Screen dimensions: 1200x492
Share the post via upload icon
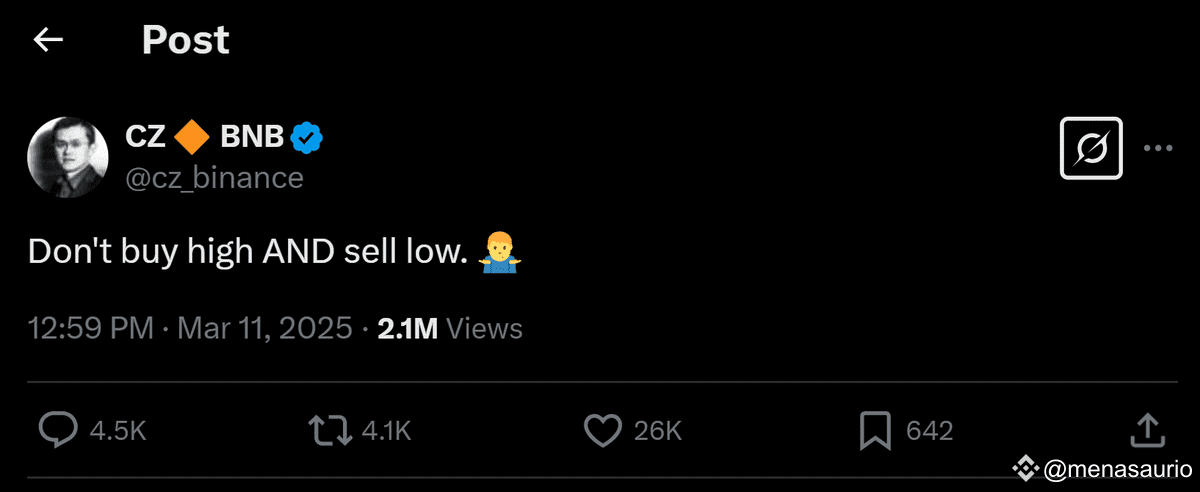point(1144,429)
